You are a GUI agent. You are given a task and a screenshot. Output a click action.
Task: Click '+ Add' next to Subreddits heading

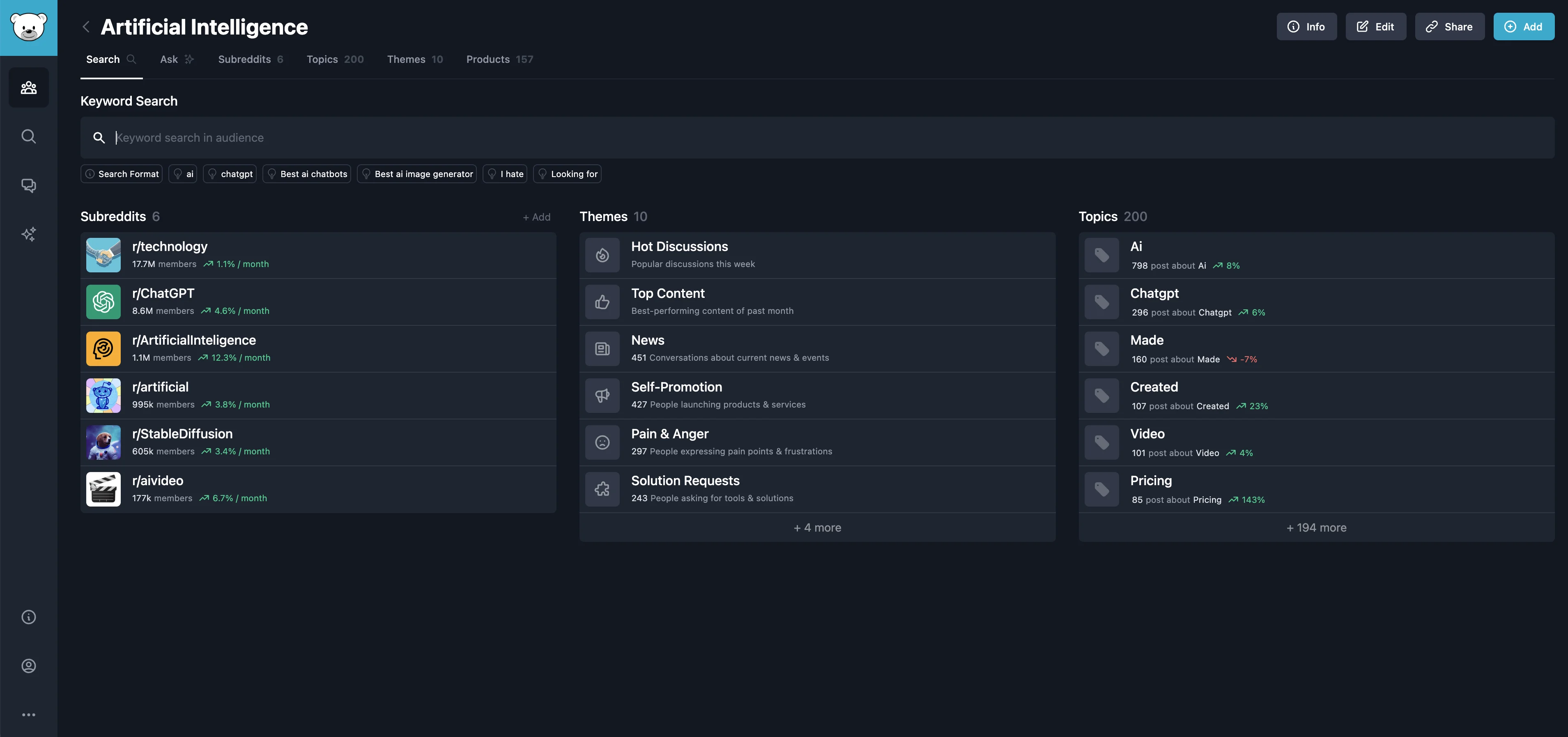[x=536, y=217]
